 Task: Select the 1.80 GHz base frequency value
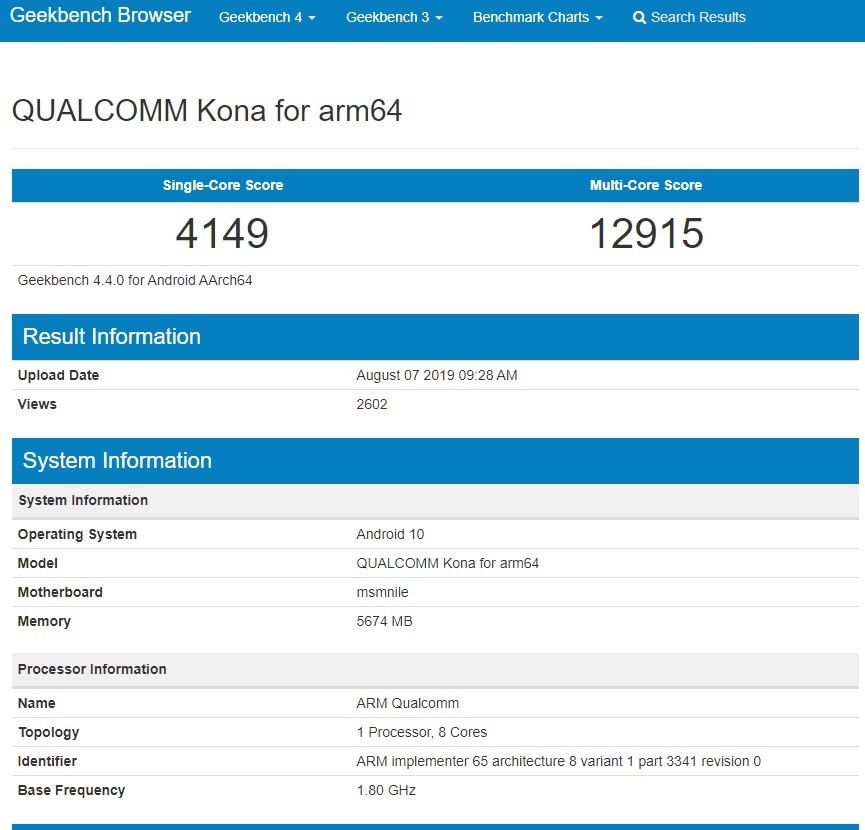coord(386,790)
